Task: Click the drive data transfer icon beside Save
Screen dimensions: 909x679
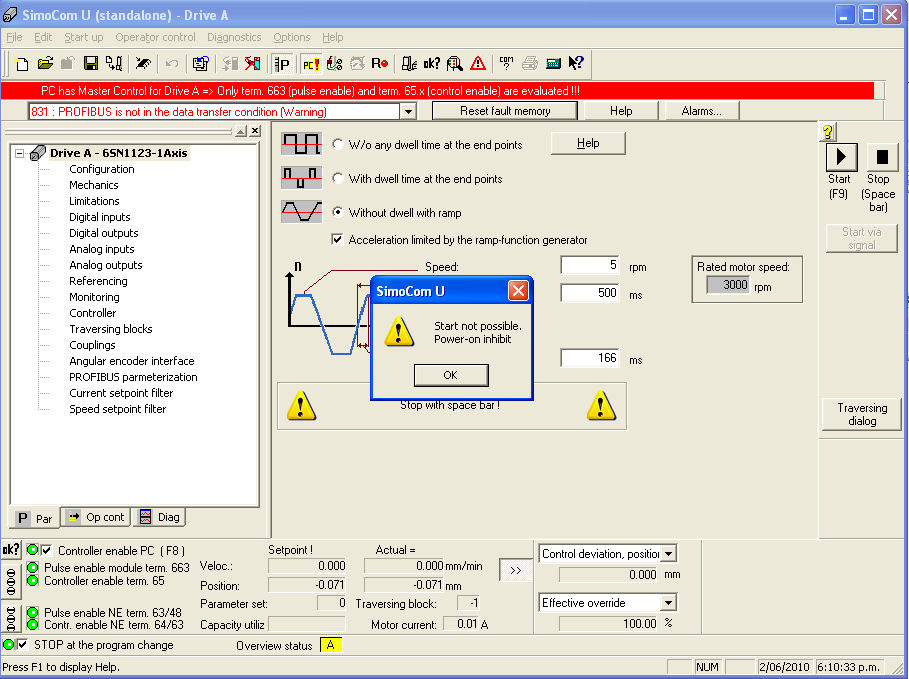Action: click(114, 63)
